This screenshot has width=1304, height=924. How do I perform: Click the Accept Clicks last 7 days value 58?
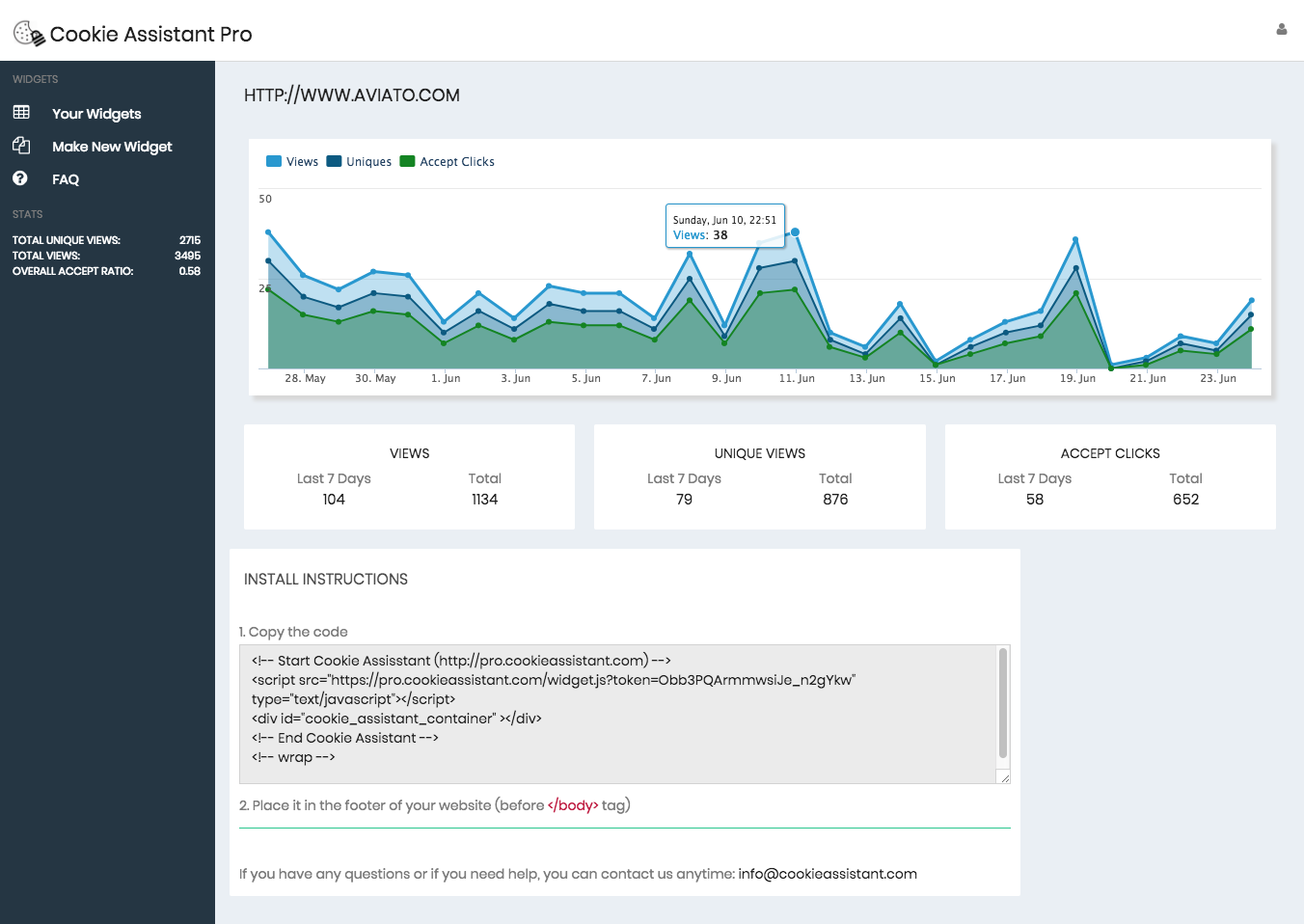click(1035, 500)
